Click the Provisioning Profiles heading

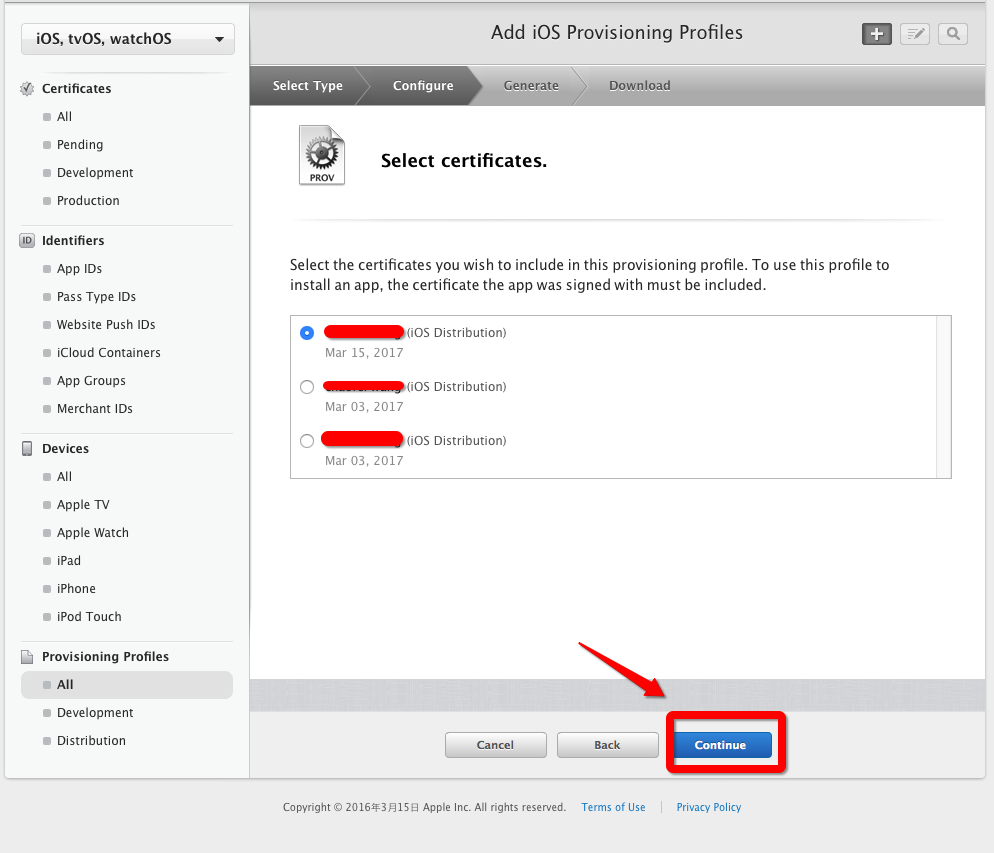point(105,657)
